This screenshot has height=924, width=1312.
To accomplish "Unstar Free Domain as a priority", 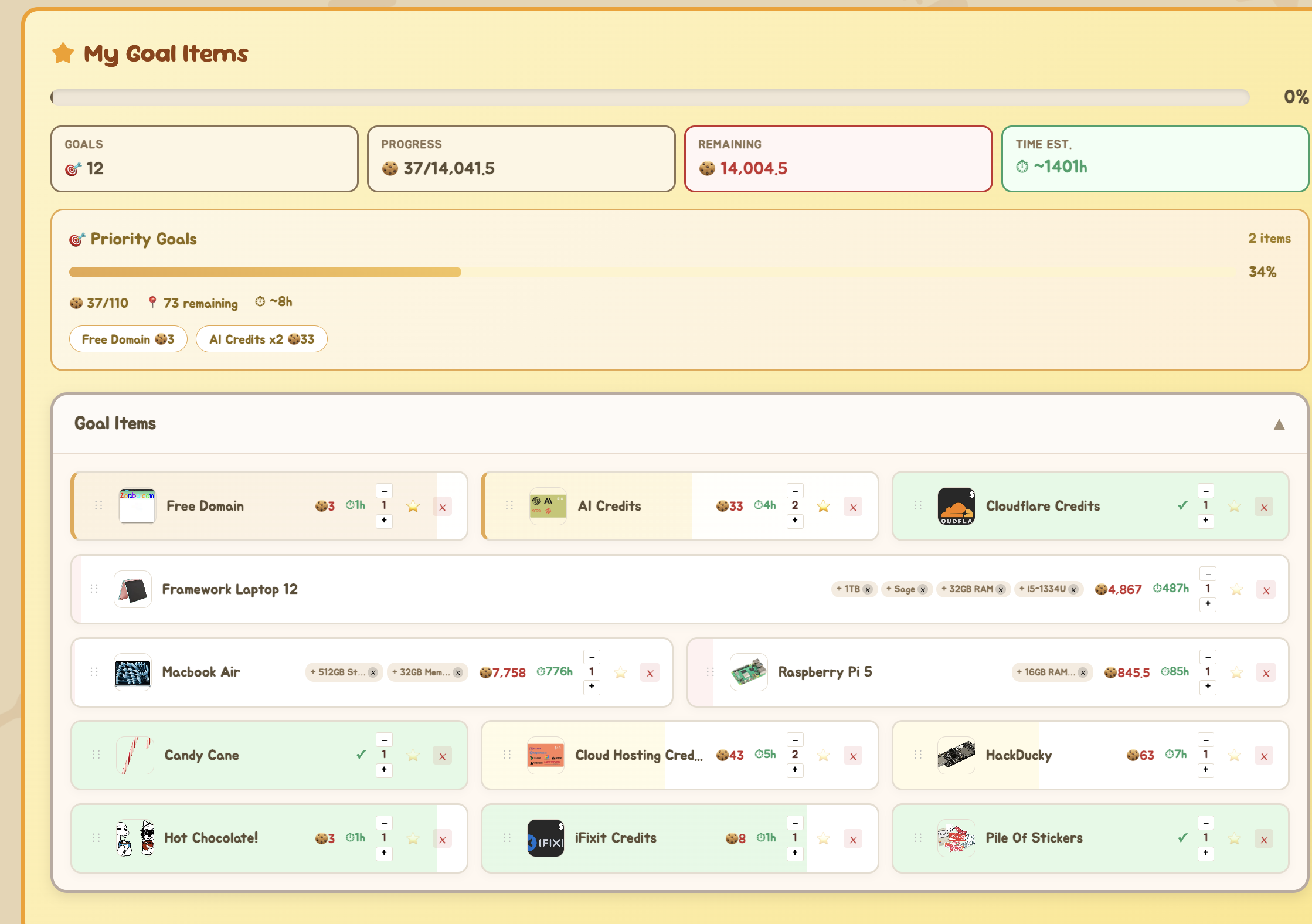I will tap(413, 506).
